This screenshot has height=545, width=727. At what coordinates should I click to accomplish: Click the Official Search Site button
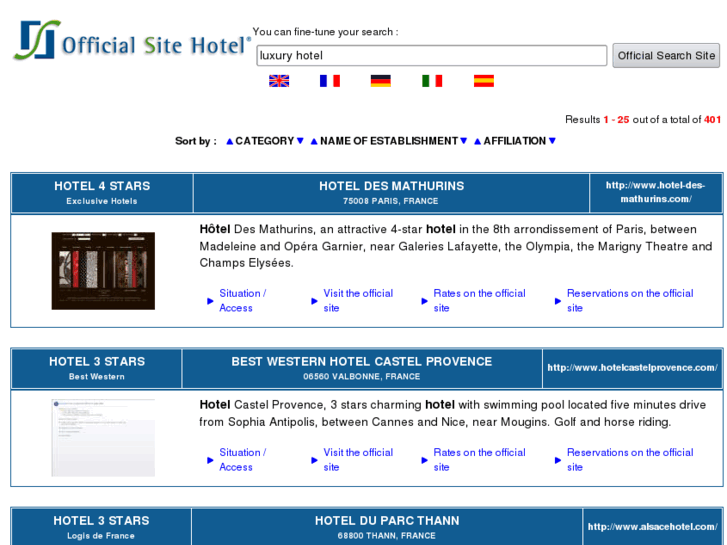point(666,56)
